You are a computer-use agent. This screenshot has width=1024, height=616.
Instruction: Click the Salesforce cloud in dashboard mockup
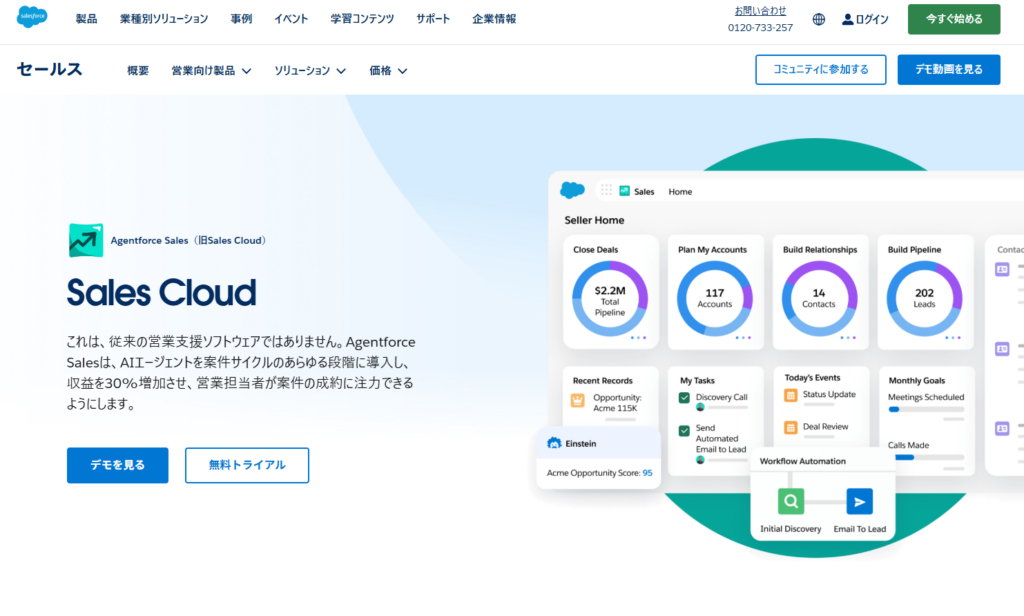click(x=573, y=190)
